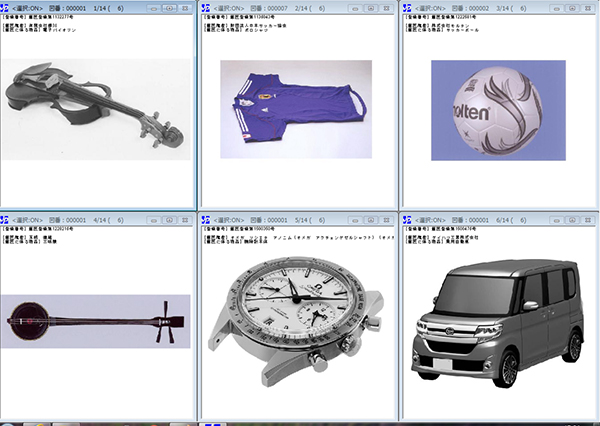The height and width of the screenshot is (426, 600).
Task: Click the registration number line in wristwatch window
Action: click(x=239, y=229)
